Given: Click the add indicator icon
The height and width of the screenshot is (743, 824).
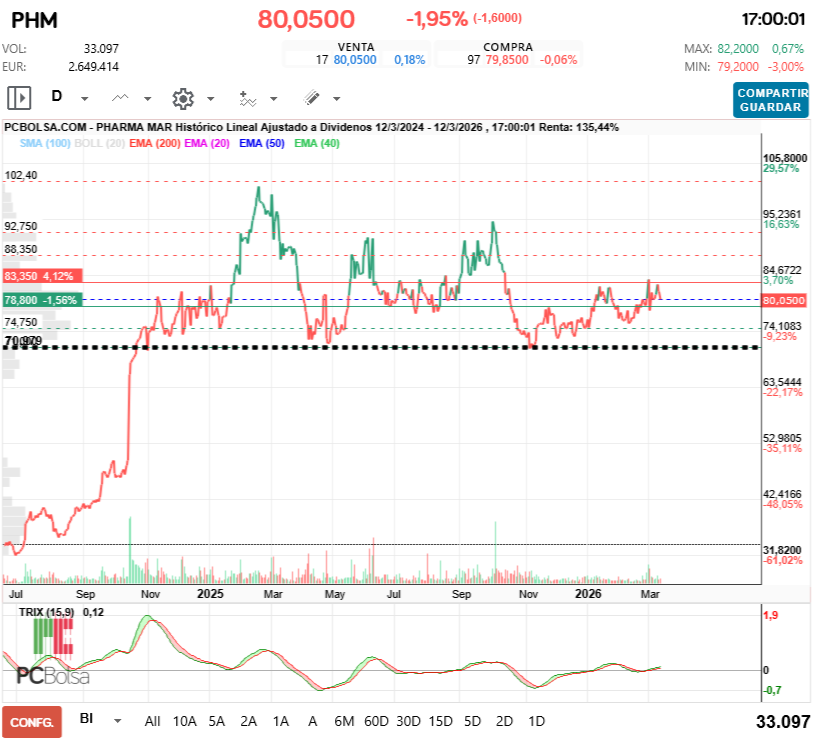Looking at the screenshot, I should click(x=246, y=97).
